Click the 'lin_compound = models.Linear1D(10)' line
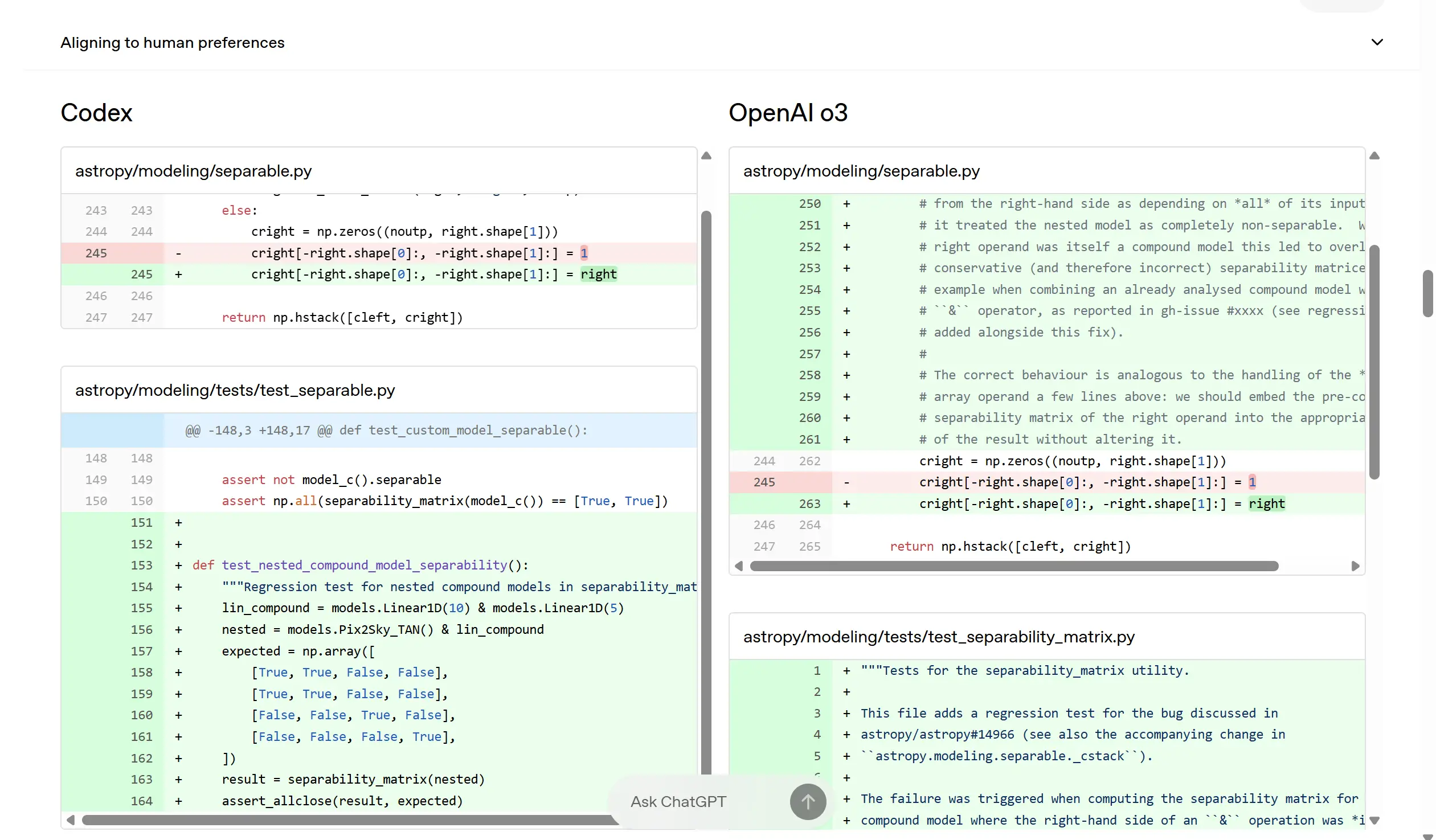Screen dimensions: 1436x840 [x=379, y=608]
